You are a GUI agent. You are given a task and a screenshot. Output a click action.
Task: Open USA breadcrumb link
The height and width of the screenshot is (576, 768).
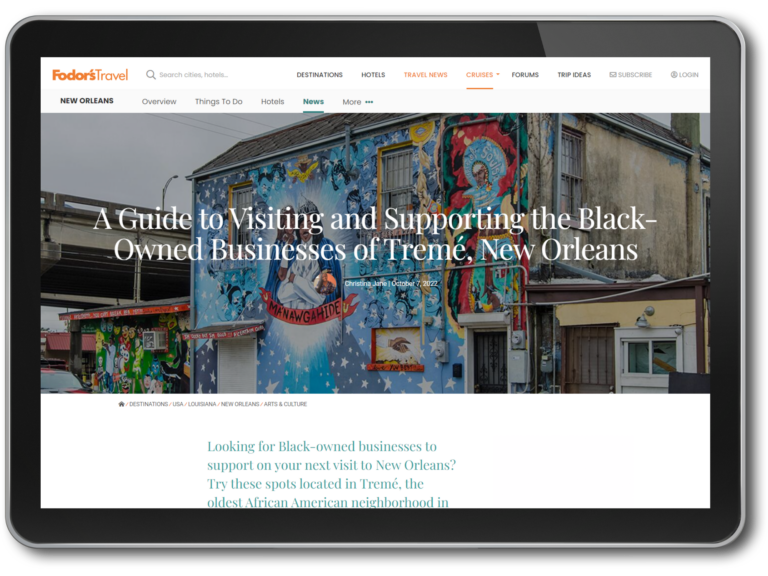pyautogui.click(x=178, y=404)
